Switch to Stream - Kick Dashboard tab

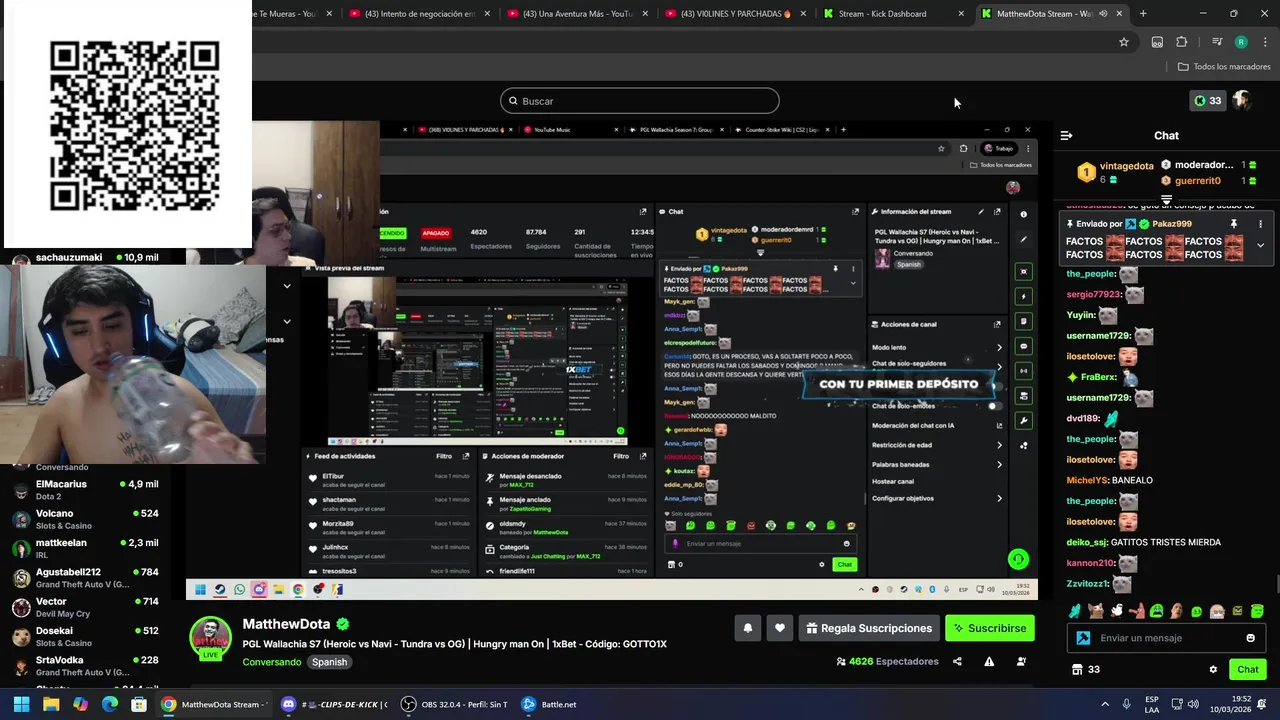(x=893, y=14)
